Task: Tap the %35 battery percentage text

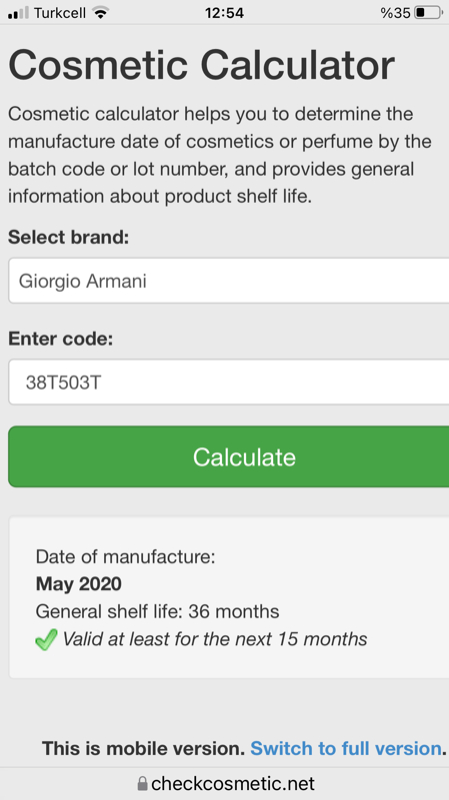Action: (395, 13)
